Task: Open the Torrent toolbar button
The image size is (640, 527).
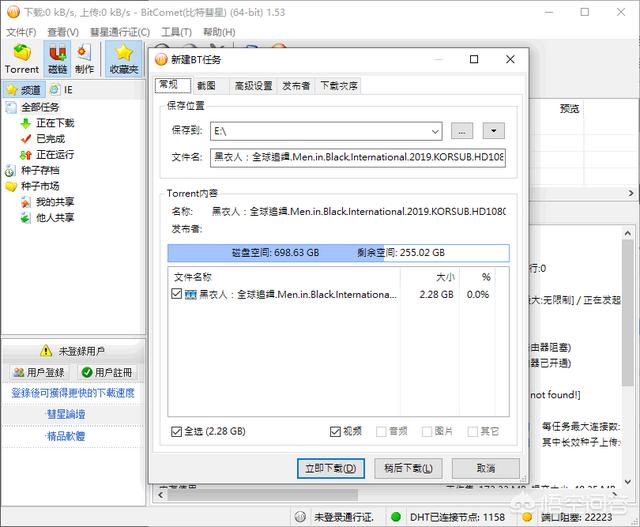Action: pos(22,58)
